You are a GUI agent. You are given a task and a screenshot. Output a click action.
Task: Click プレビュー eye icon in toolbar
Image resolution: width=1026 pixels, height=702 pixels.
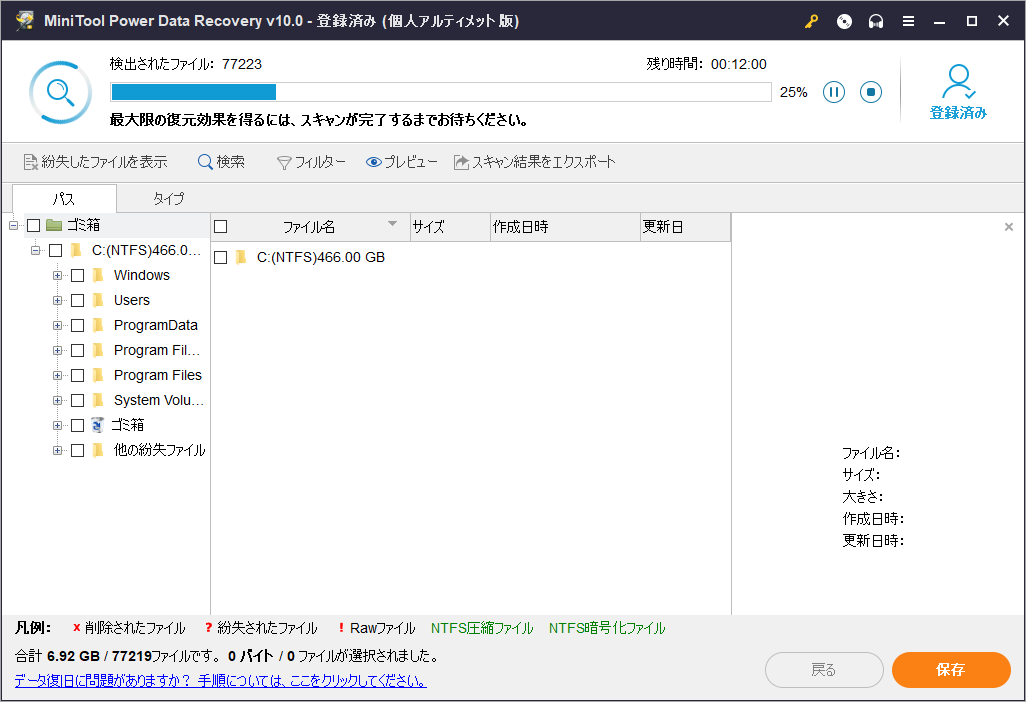coord(374,162)
